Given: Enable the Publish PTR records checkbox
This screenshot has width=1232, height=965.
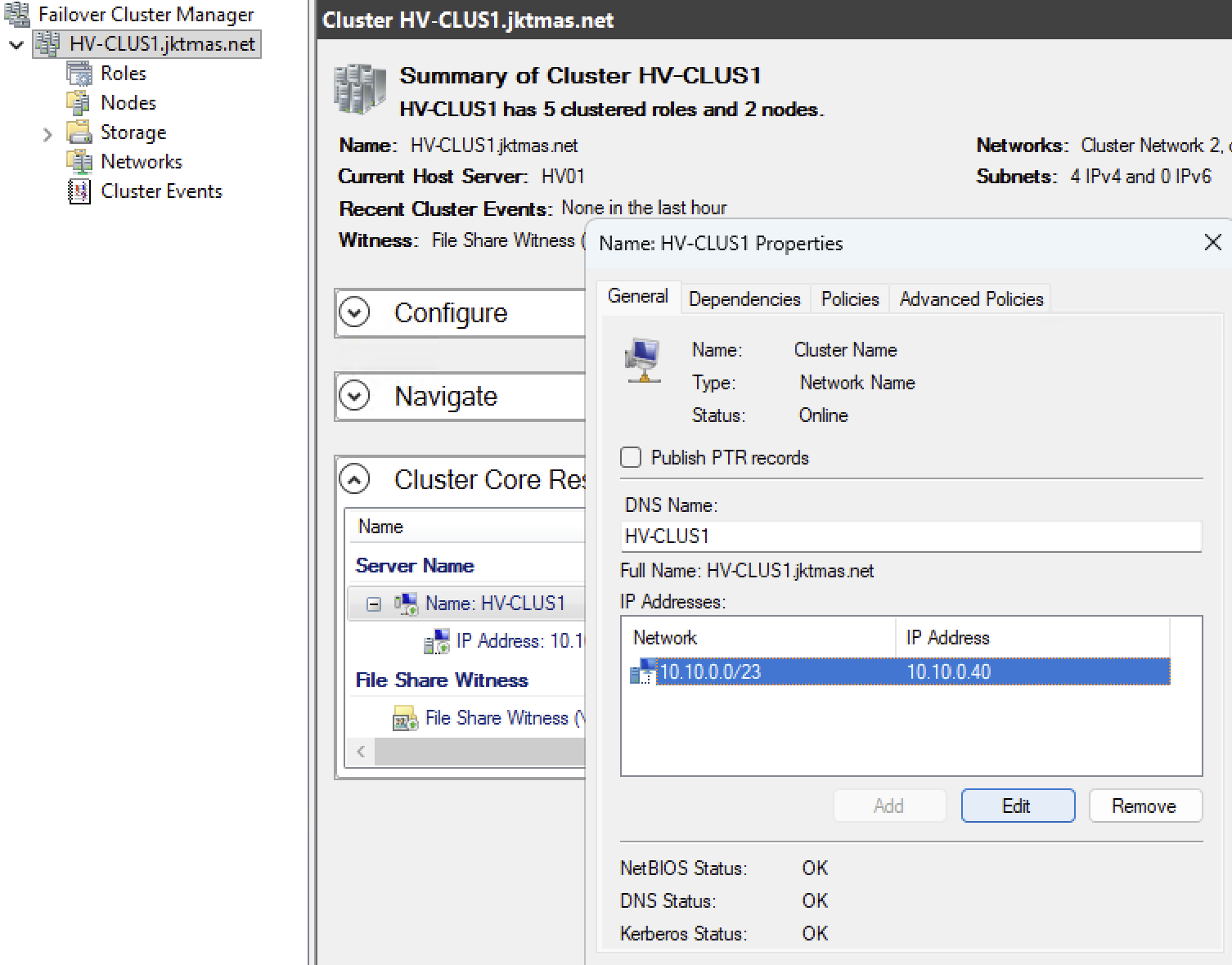Looking at the screenshot, I should pos(631,457).
